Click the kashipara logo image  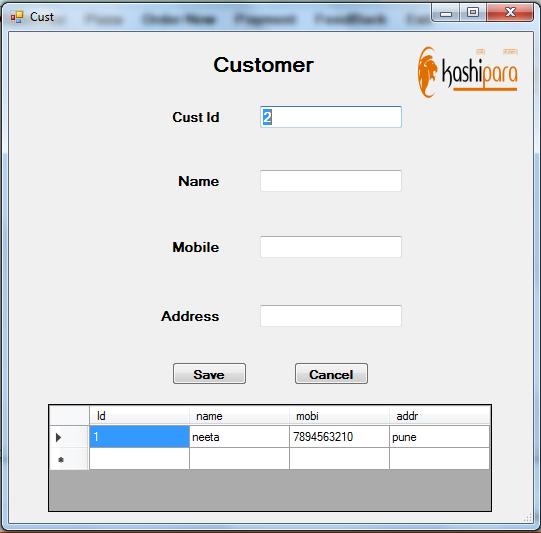coord(468,72)
